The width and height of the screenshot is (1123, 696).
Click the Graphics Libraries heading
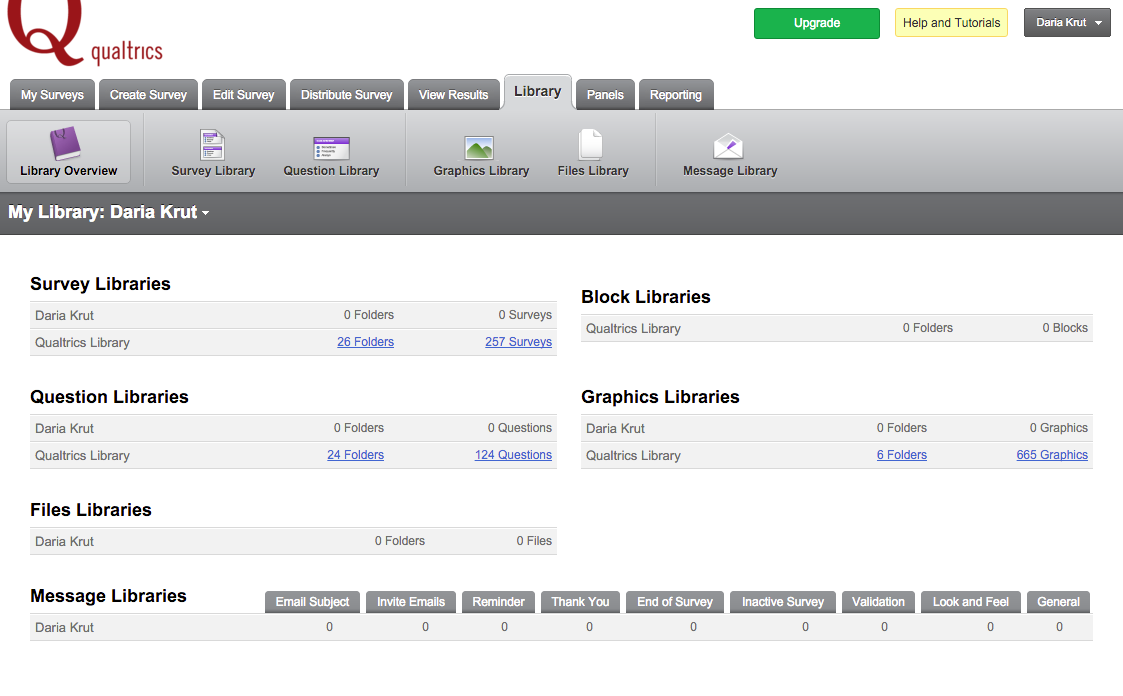pyautogui.click(x=660, y=397)
